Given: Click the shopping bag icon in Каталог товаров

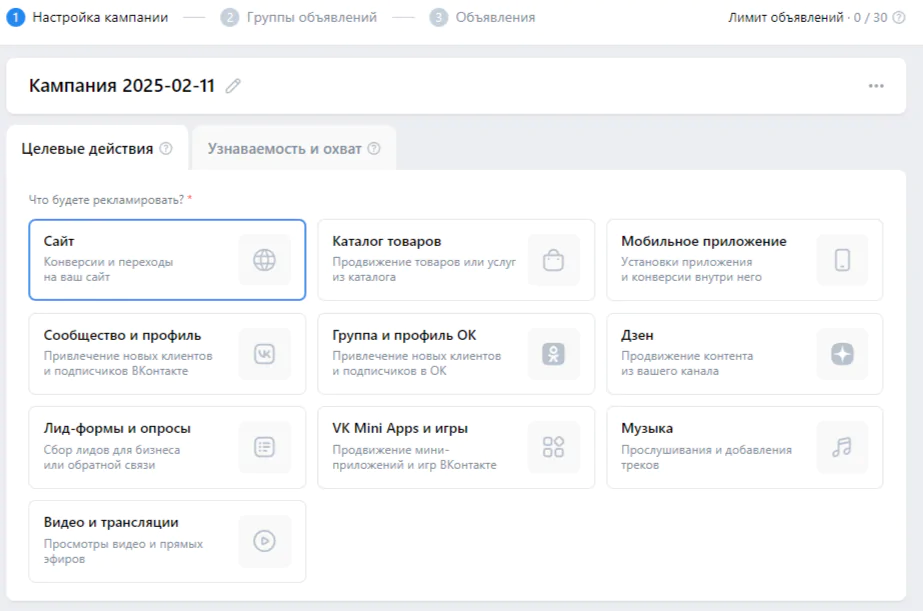Looking at the screenshot, I should [553, 260].
